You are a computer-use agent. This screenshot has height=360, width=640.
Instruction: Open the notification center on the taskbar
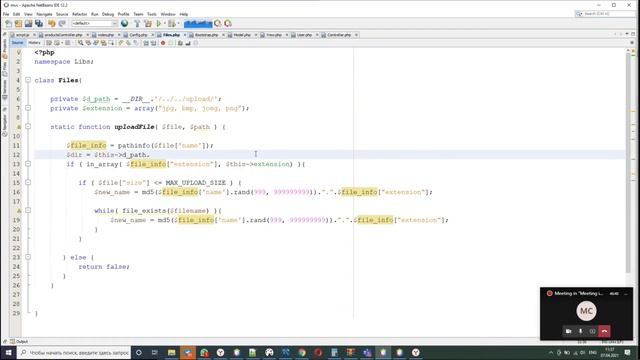[x=627, y=353]
